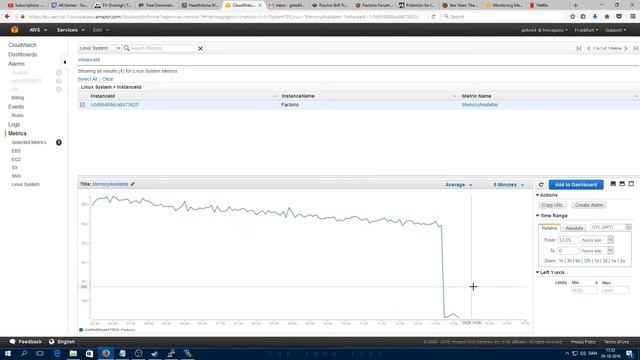Open the Windows Store taskbar icon

click(89, 353)
